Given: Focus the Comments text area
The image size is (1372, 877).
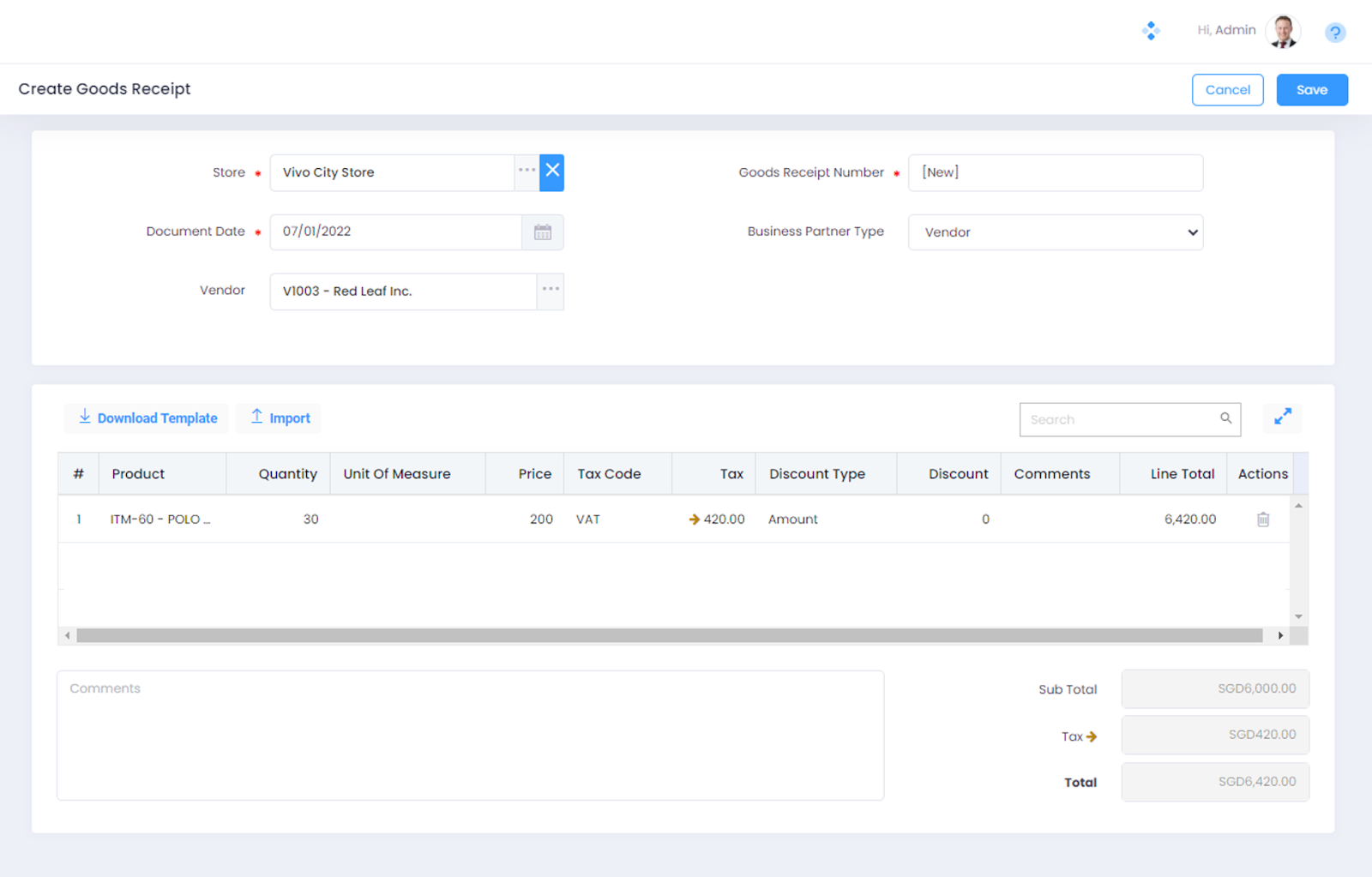Looking at the screenshot, I should [x=470, y=736].
